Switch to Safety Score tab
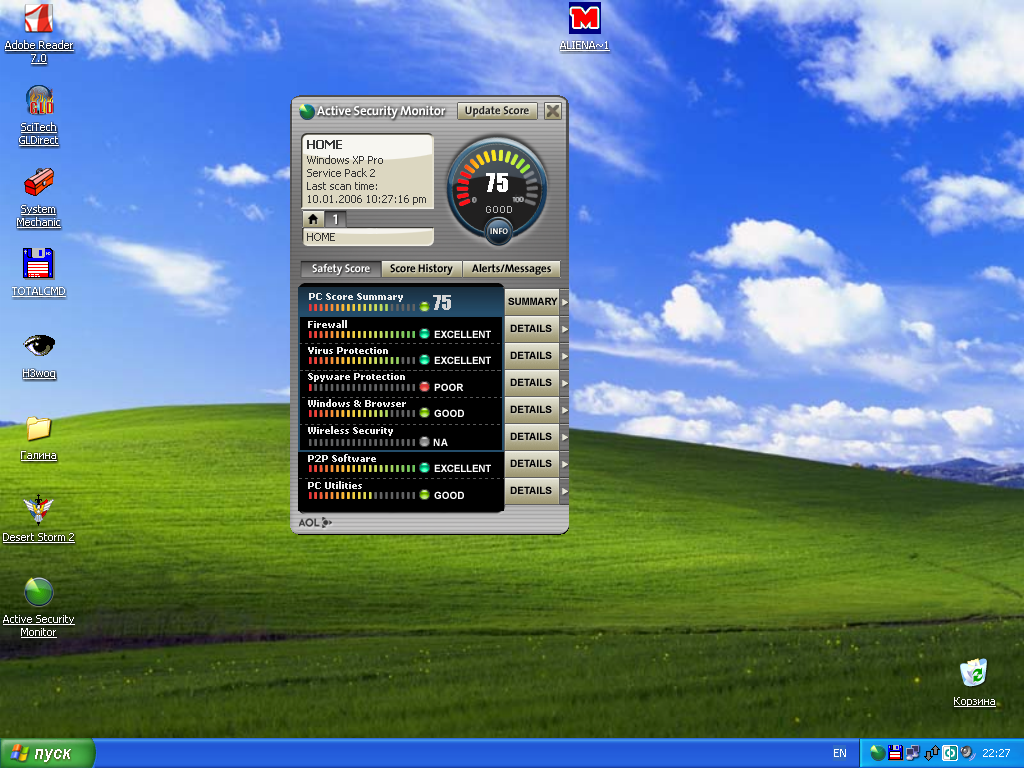 click(340, 268)
